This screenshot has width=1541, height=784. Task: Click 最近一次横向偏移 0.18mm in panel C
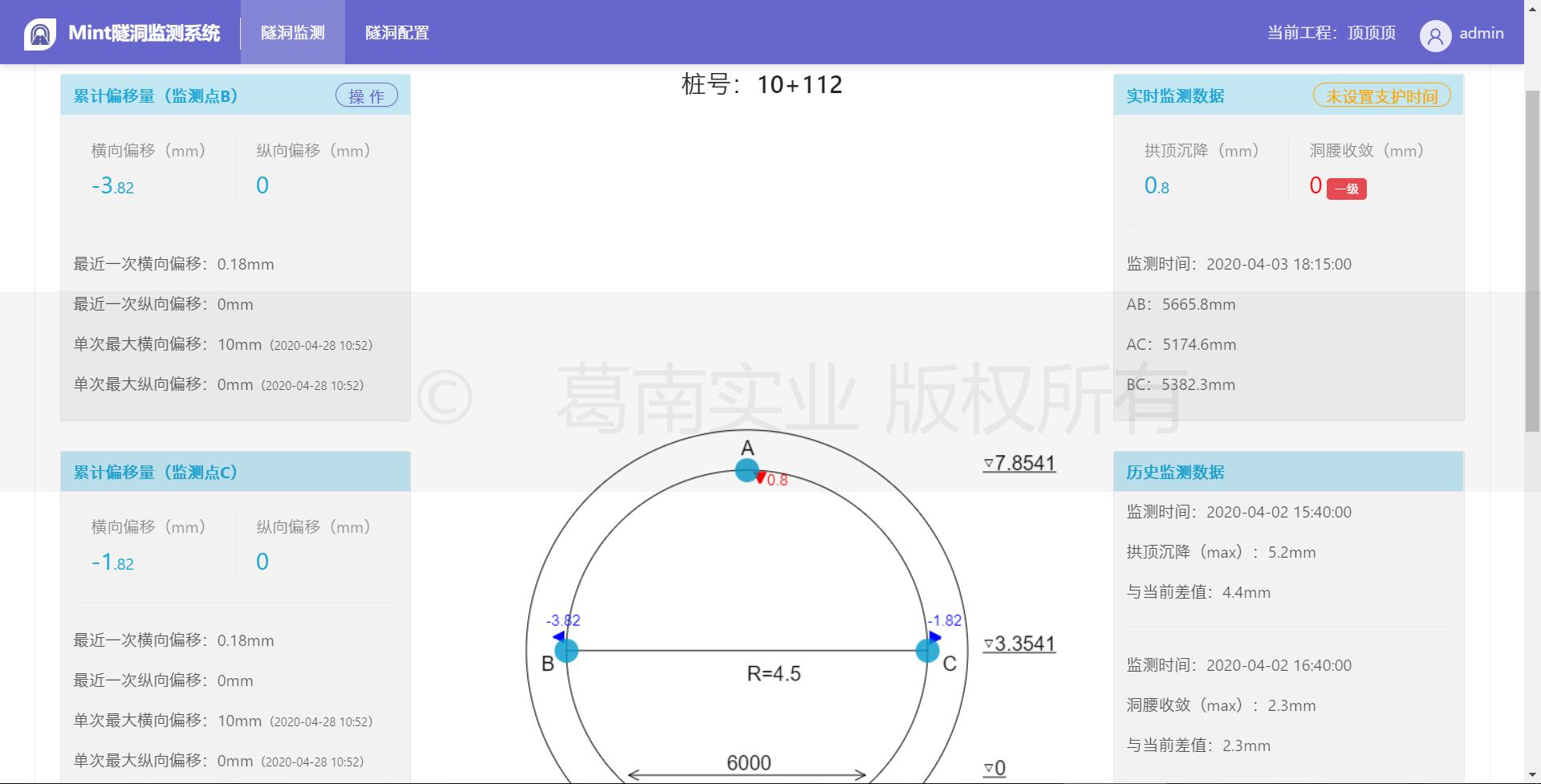pyautogui.click(x=173, y=640)
